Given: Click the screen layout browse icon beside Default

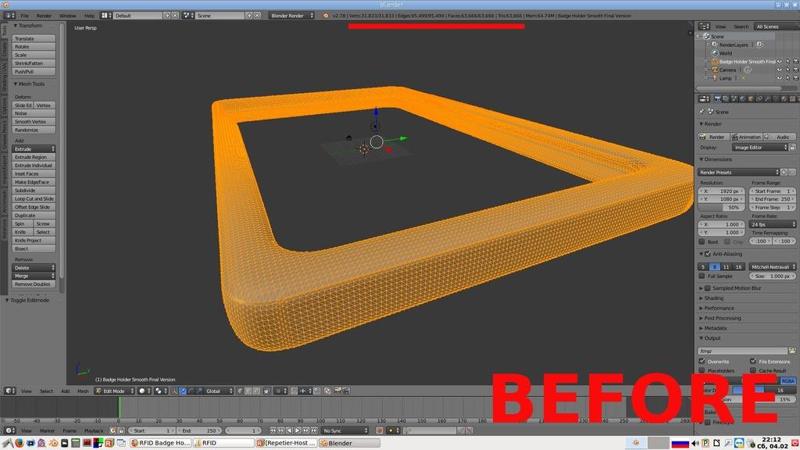Looking at the screenshot, I should [105, 16].
